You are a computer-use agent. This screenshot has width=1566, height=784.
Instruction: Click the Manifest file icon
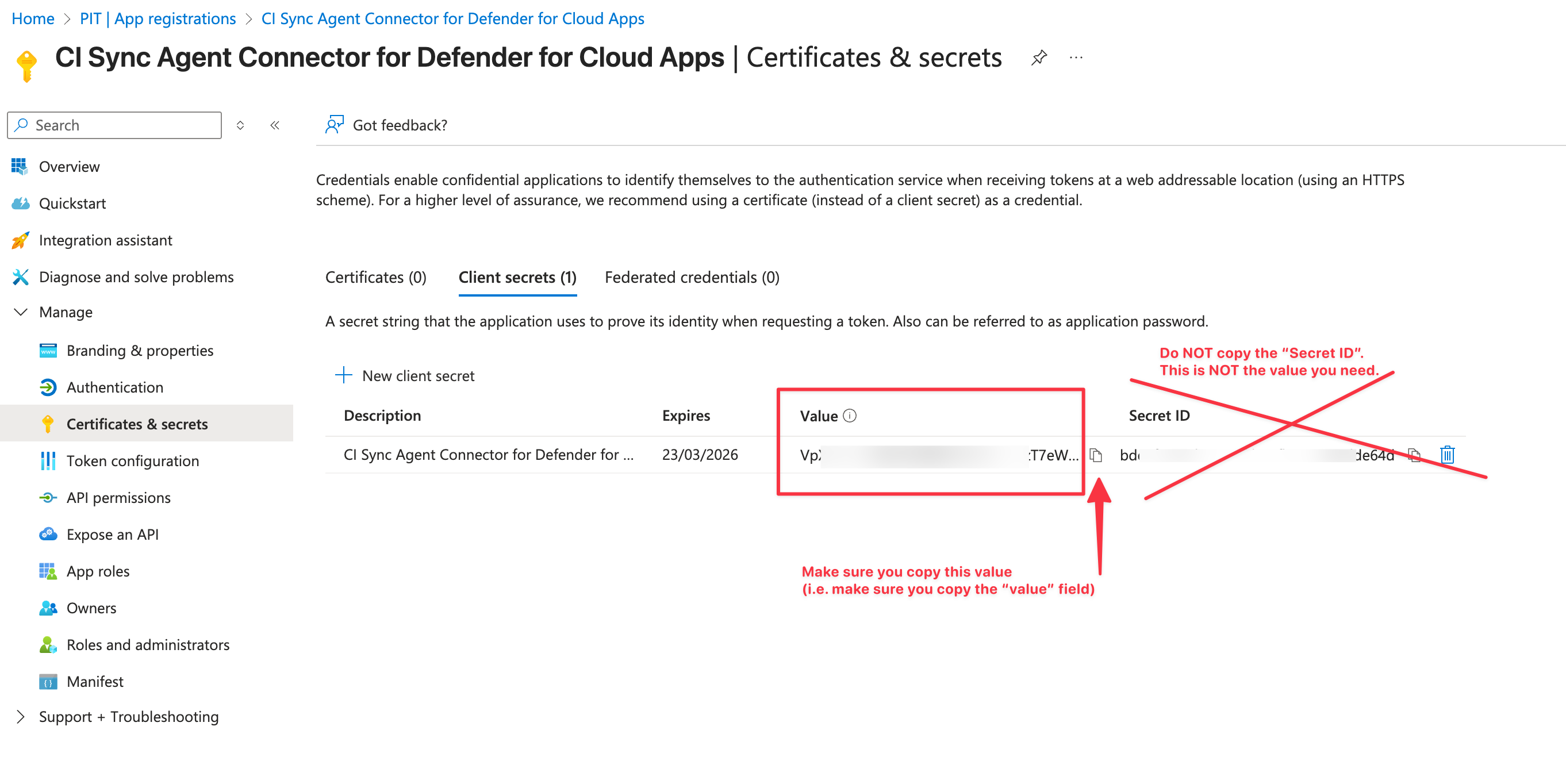(48, 681)
